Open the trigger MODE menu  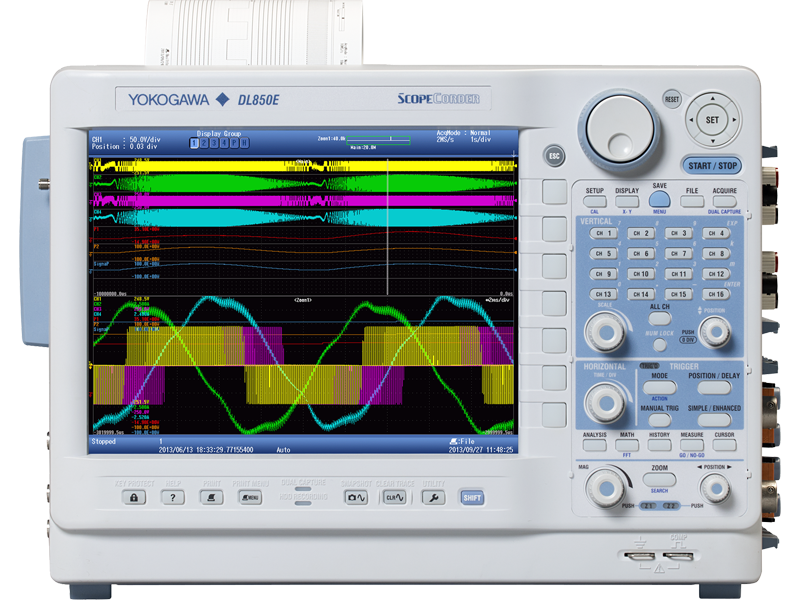pos(662,385)
